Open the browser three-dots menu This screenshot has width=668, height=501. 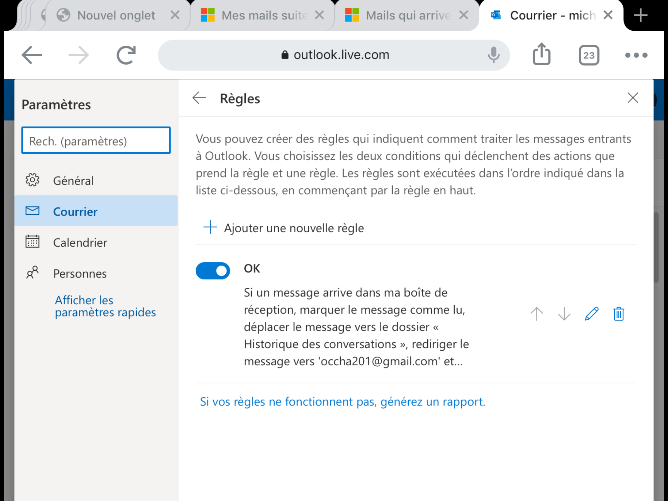[x=636, y=55]
